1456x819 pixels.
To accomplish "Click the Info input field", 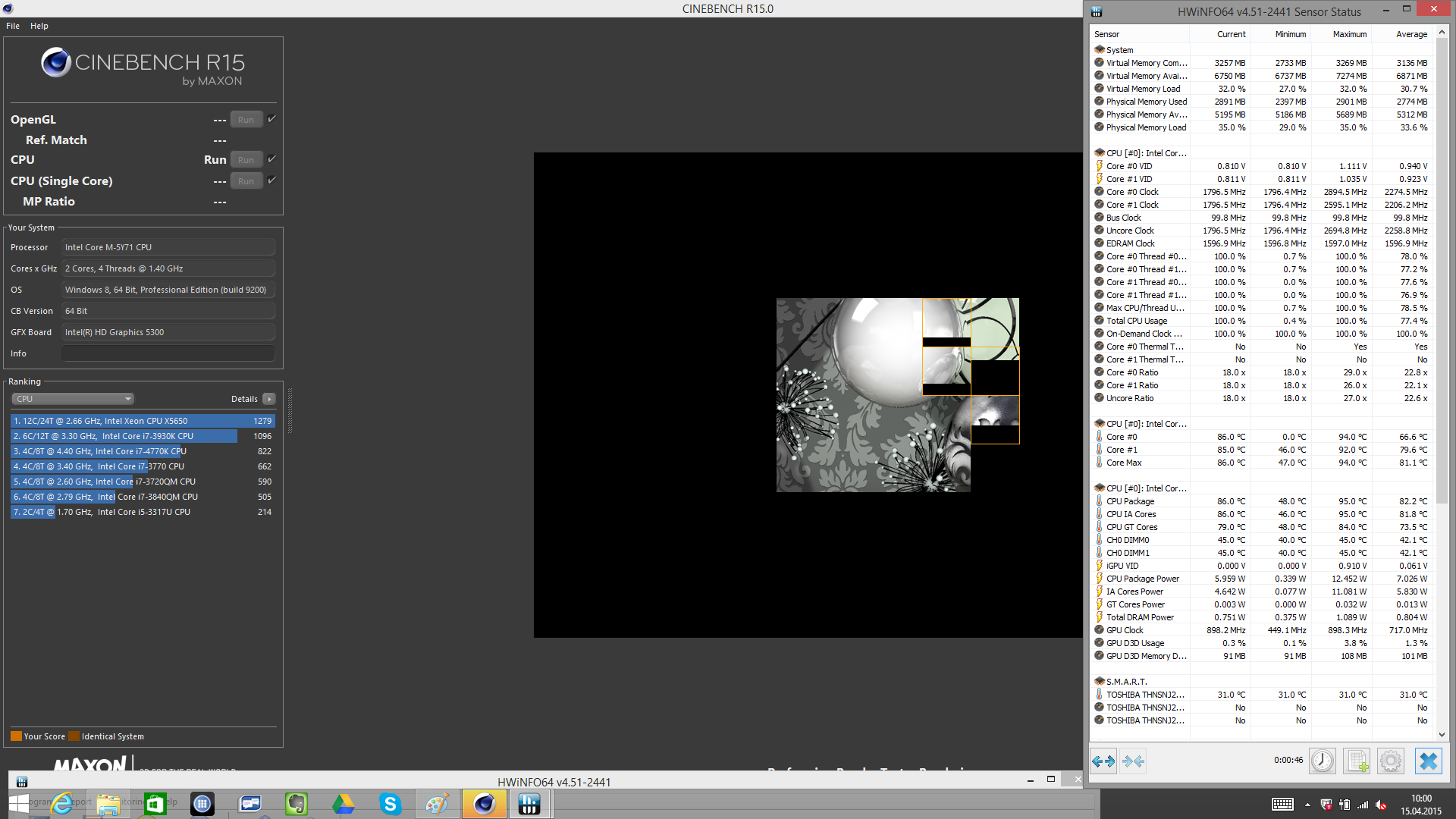I will click(x=168, y=353).
